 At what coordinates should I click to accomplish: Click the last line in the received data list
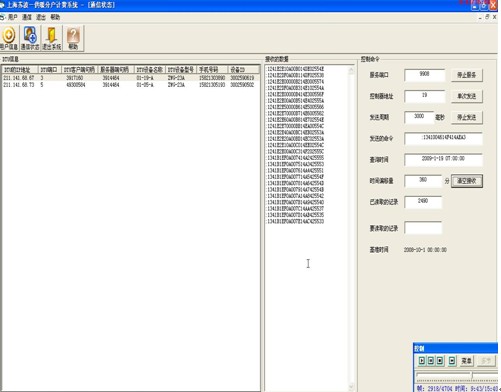coord(295,221)
